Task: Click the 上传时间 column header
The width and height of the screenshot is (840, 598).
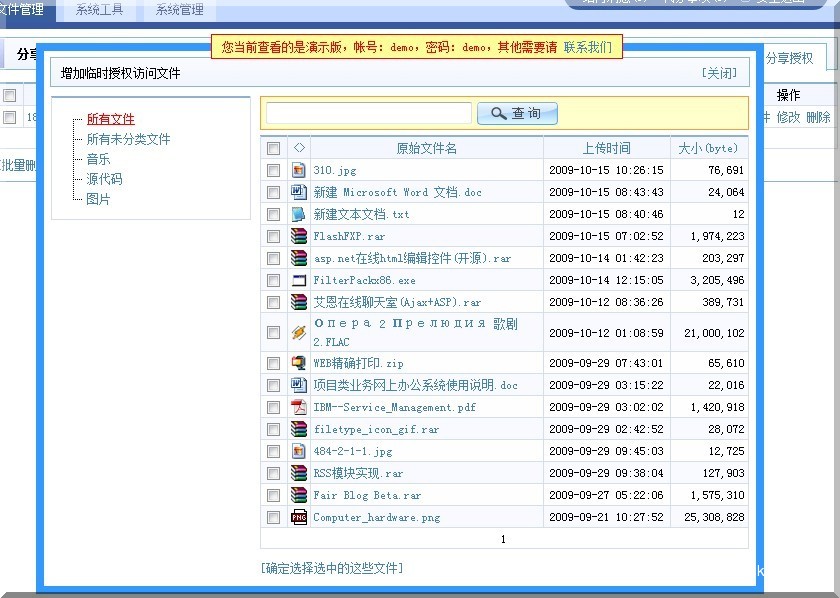Action: tap(606, 148)
